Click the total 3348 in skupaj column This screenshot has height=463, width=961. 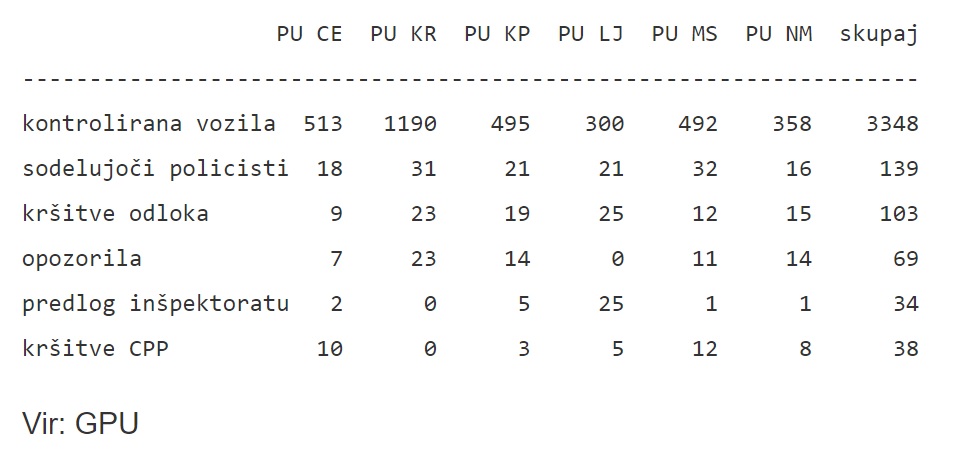click(892, 124)
